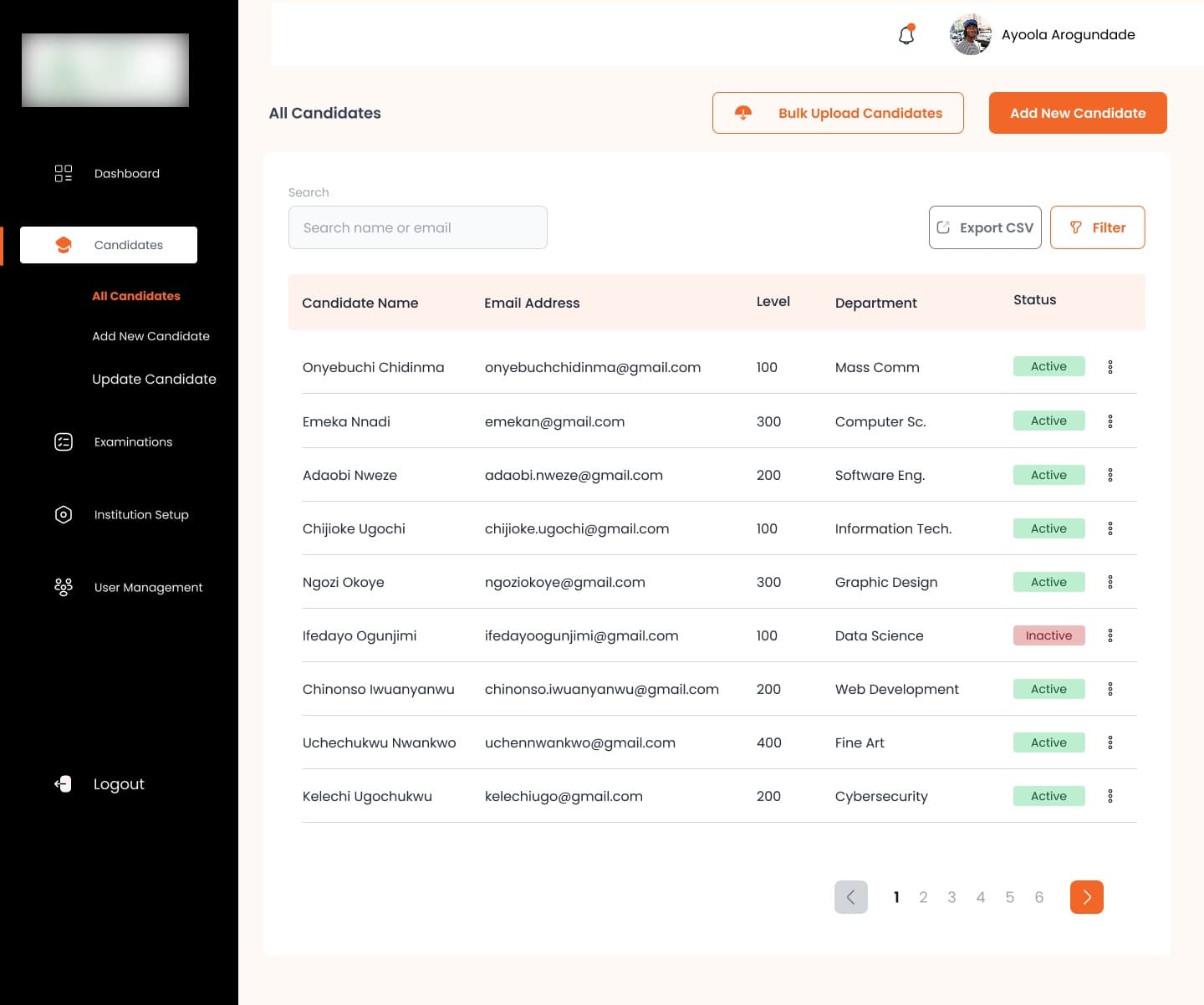Jump to page 5

tap(1010, 897)
